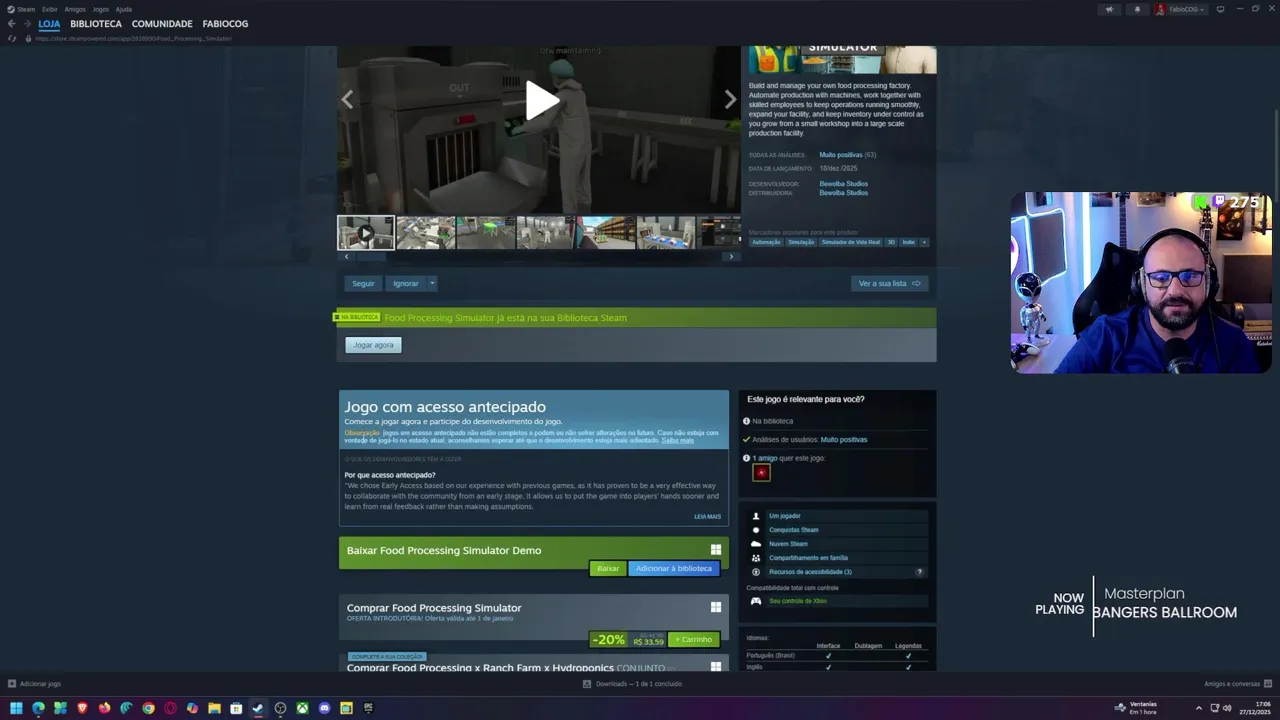This screenshot has height=720, width=1280.
Task: Open developer Bewolba Studios link
Action: pos(843,184)
